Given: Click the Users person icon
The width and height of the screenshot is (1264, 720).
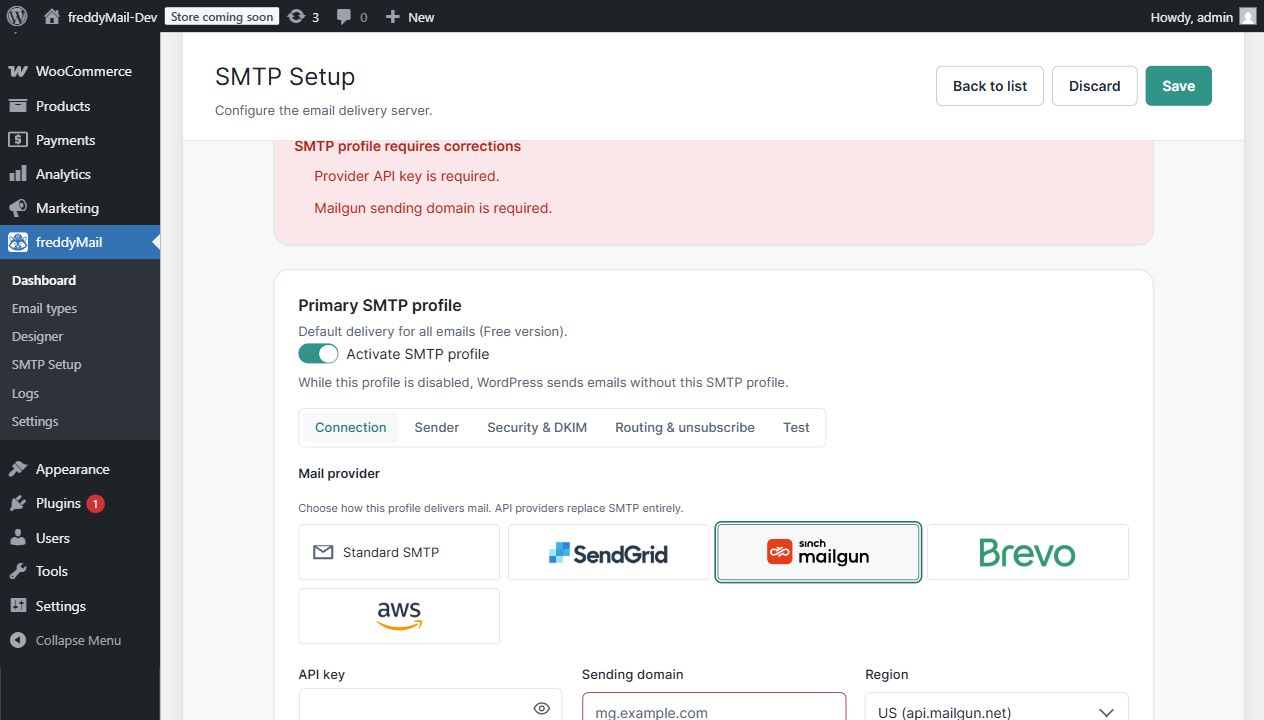Looking at the screenshot, I should (x=17, y=538).
